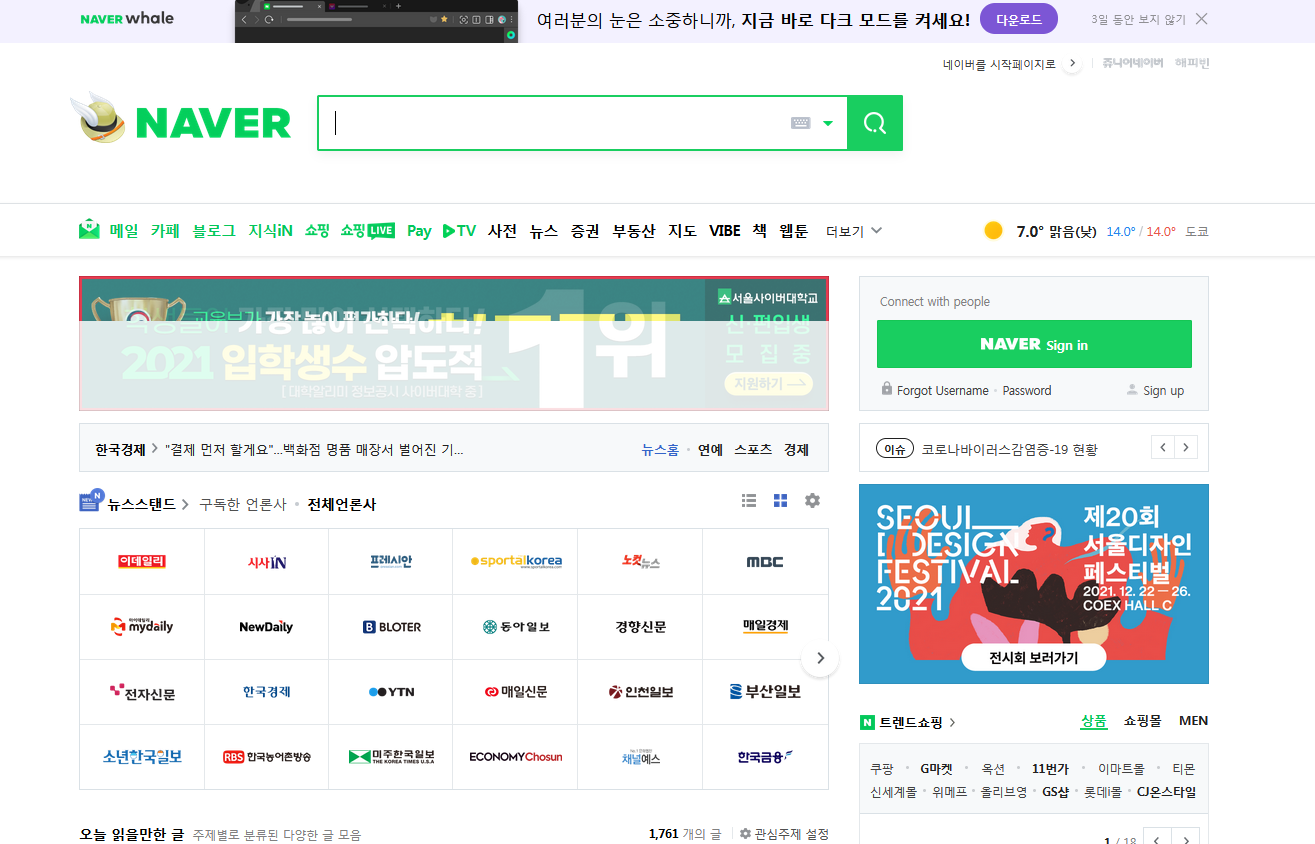Click the green search magnifier button
Viewport: 1315px width, 844px height.
click(875, 123)
